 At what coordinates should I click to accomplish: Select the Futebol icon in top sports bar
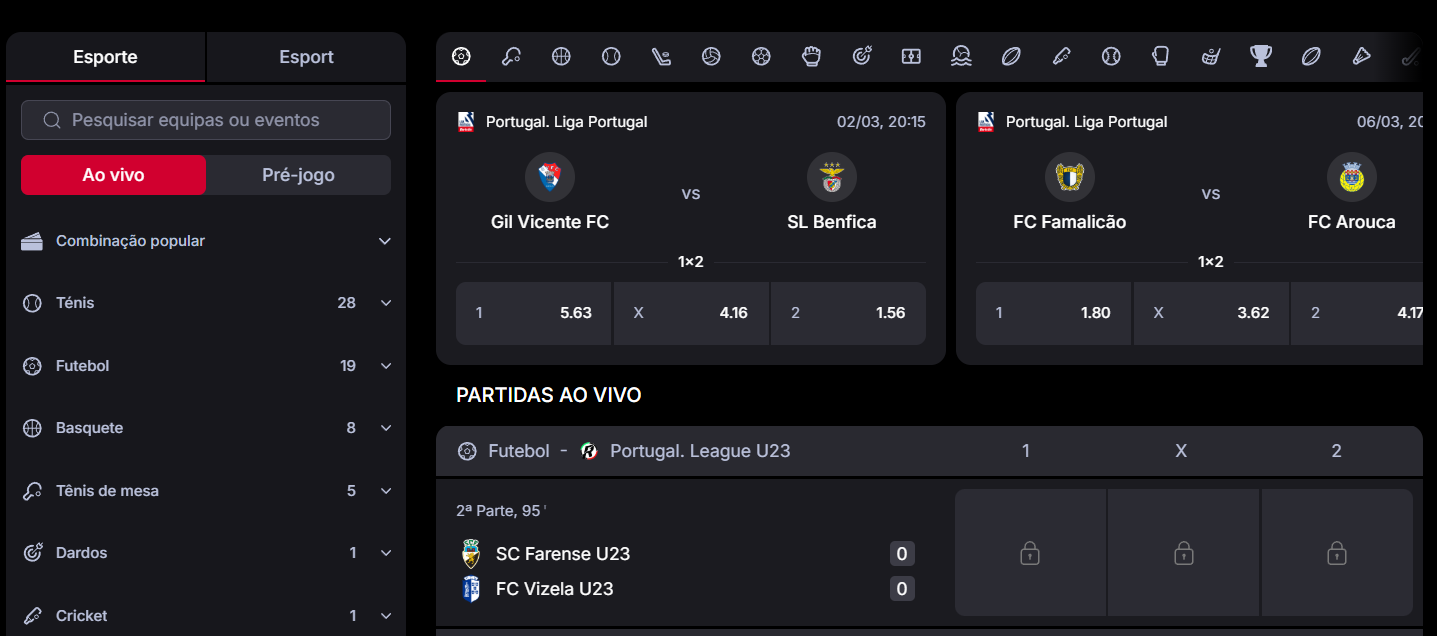tap(460, 56)
